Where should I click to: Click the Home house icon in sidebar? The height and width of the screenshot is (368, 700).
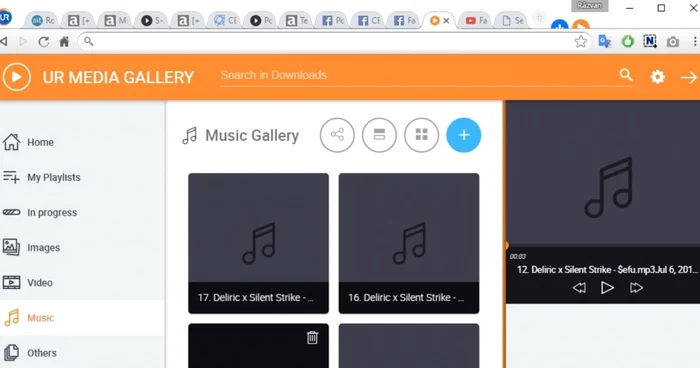[11, 142]
